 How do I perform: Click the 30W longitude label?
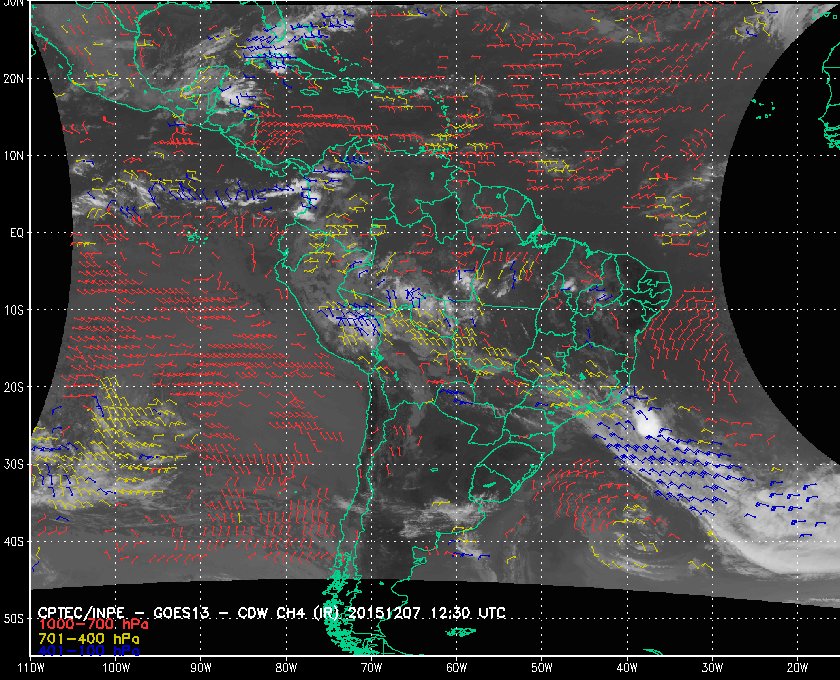point(712,668)
